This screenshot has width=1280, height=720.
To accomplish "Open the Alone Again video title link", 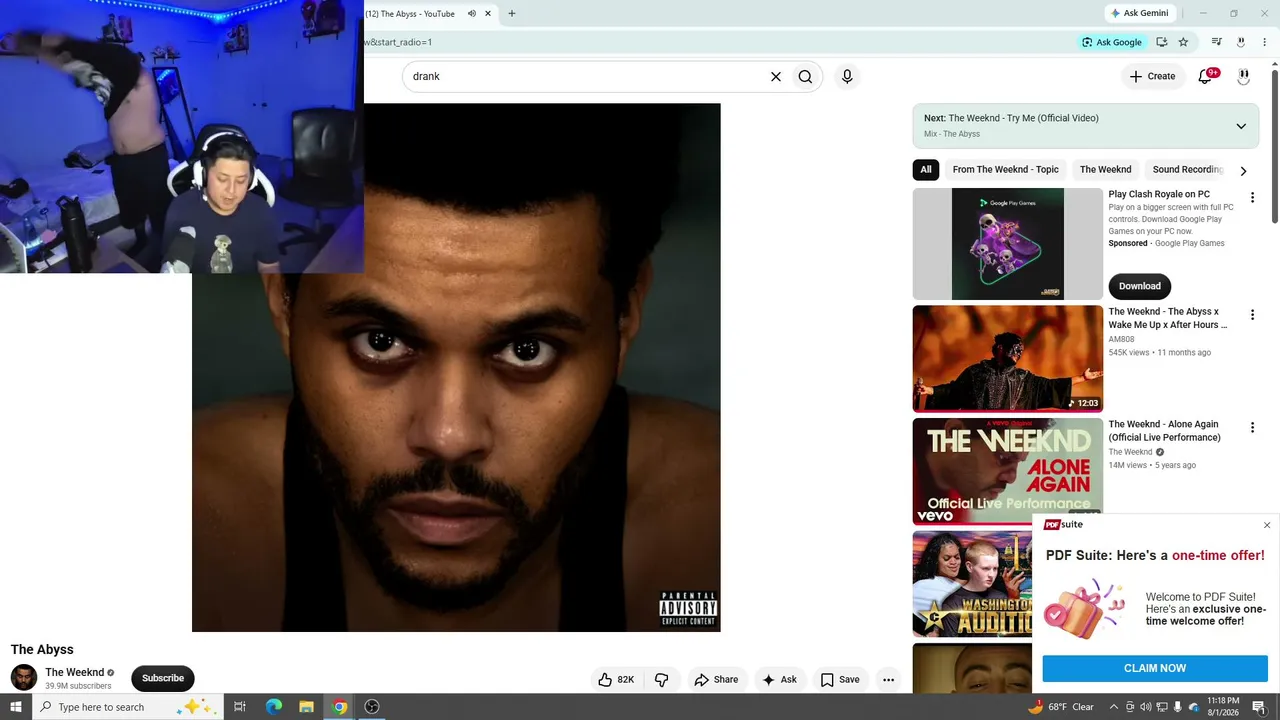I will pos(1164,431).
